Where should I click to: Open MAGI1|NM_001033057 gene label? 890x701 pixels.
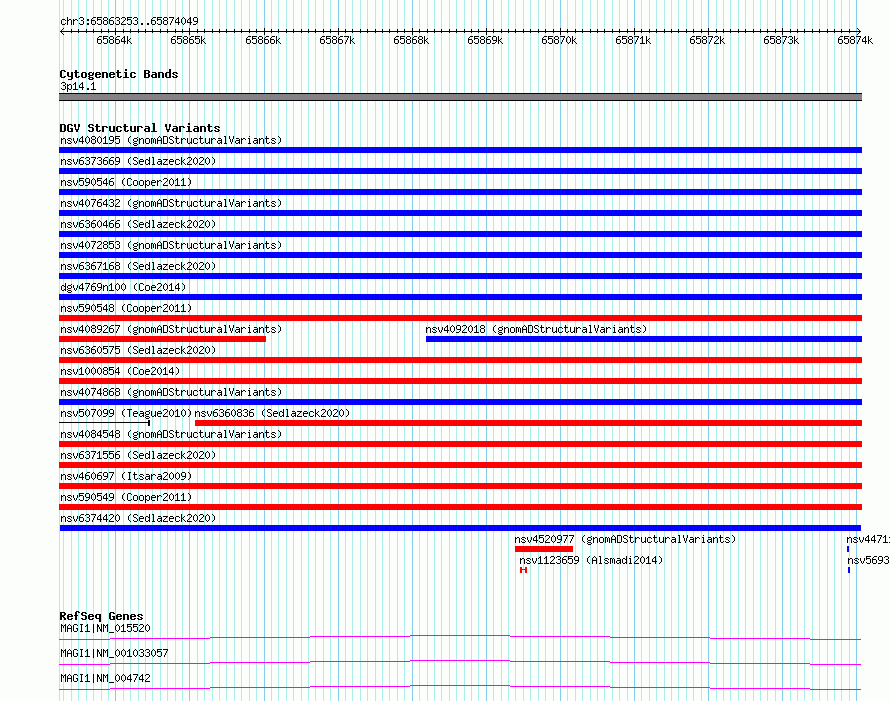point(114,653)
